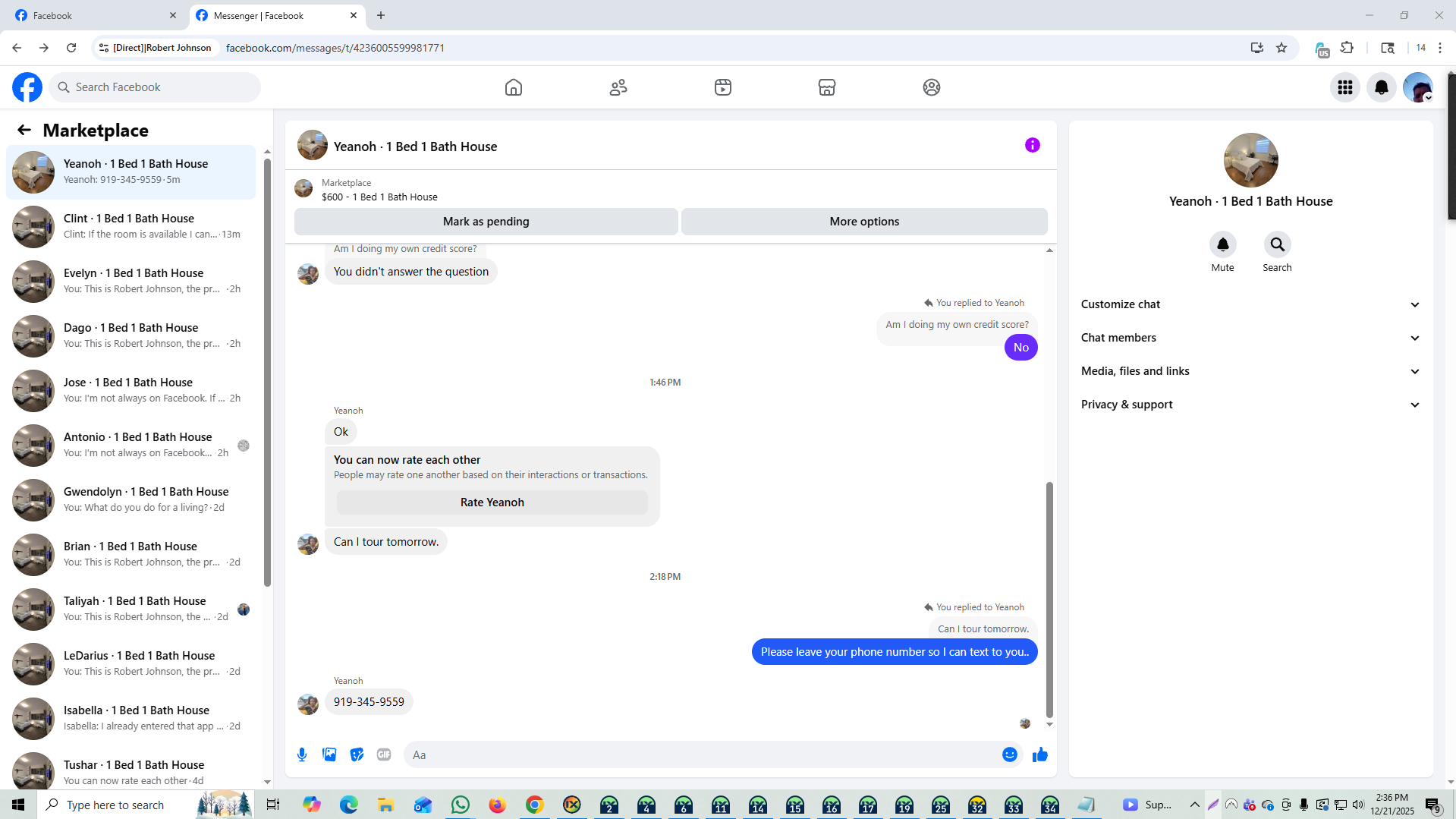
Task: Open Antonio's 1 Bed 1 Bath House chat
Action: pos(131,446)
